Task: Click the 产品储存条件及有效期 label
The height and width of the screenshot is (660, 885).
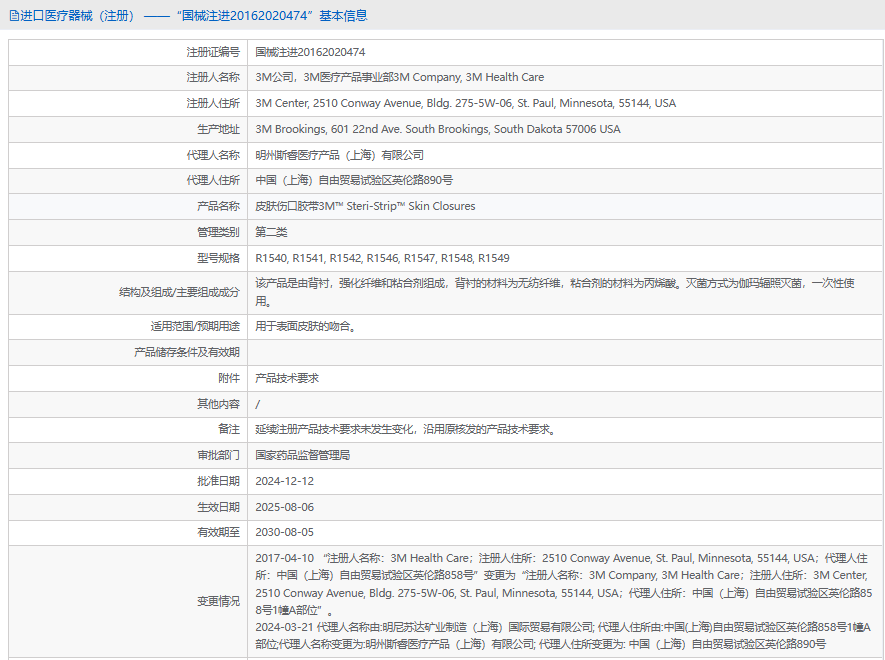Action: click(187, 352)
